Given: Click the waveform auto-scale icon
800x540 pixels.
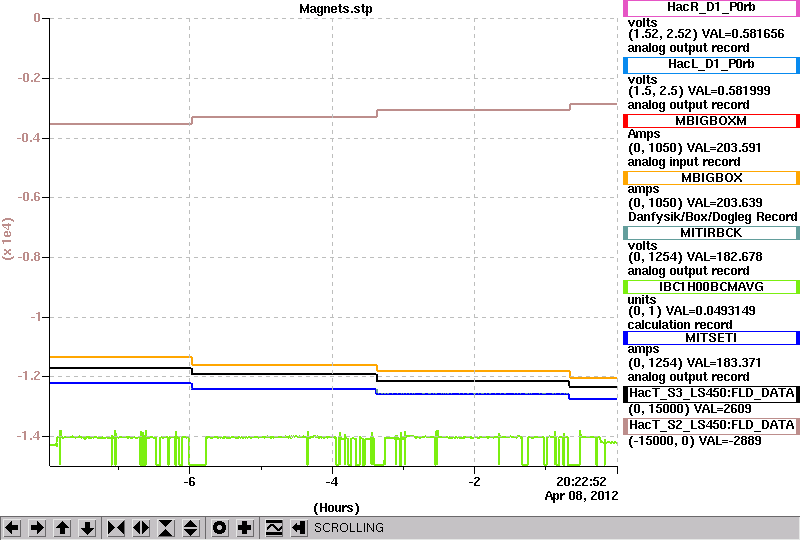Looking at the screenshot, I should point(274,528).
